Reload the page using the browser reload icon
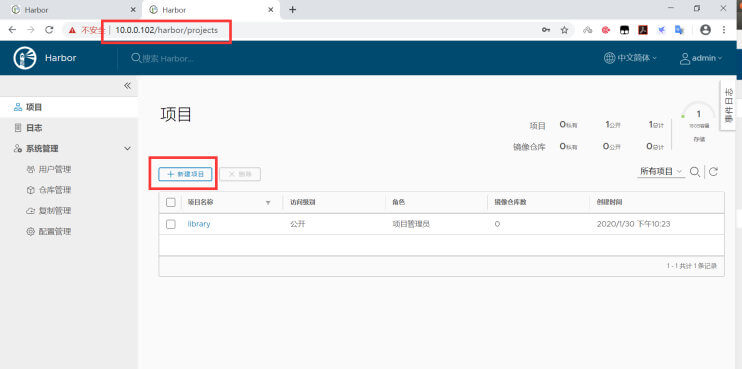 pyautogui.click(x=49, y=30)
